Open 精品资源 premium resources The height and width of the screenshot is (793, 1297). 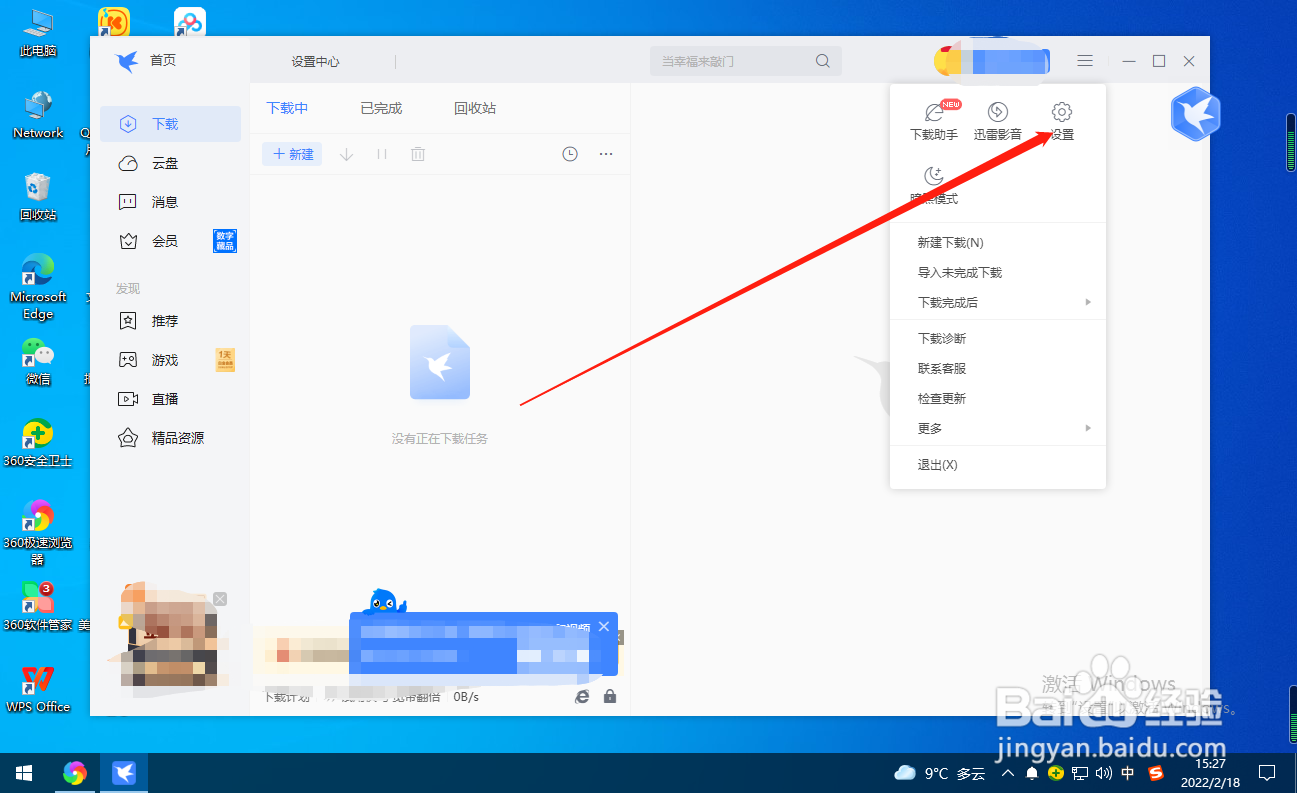pyautogui.click(x=172, y=437)
